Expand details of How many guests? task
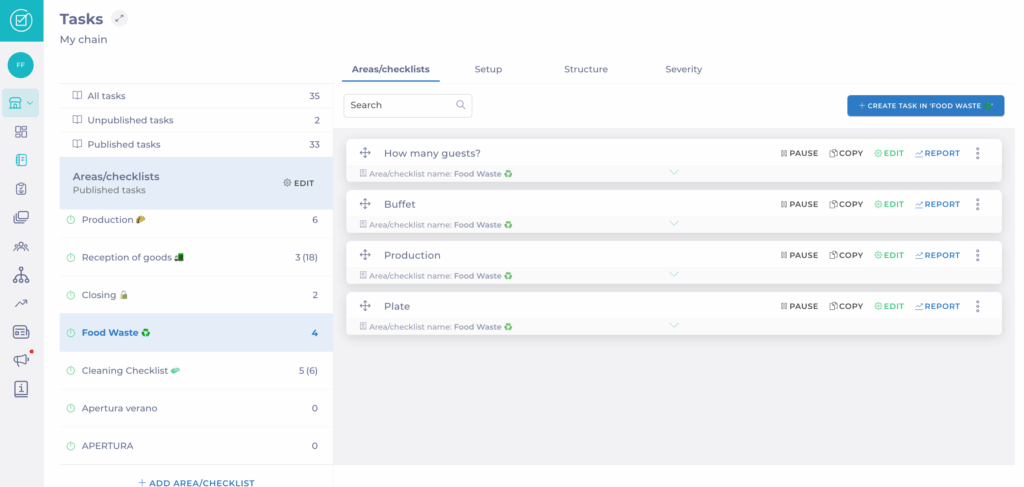 pos(673,172)
